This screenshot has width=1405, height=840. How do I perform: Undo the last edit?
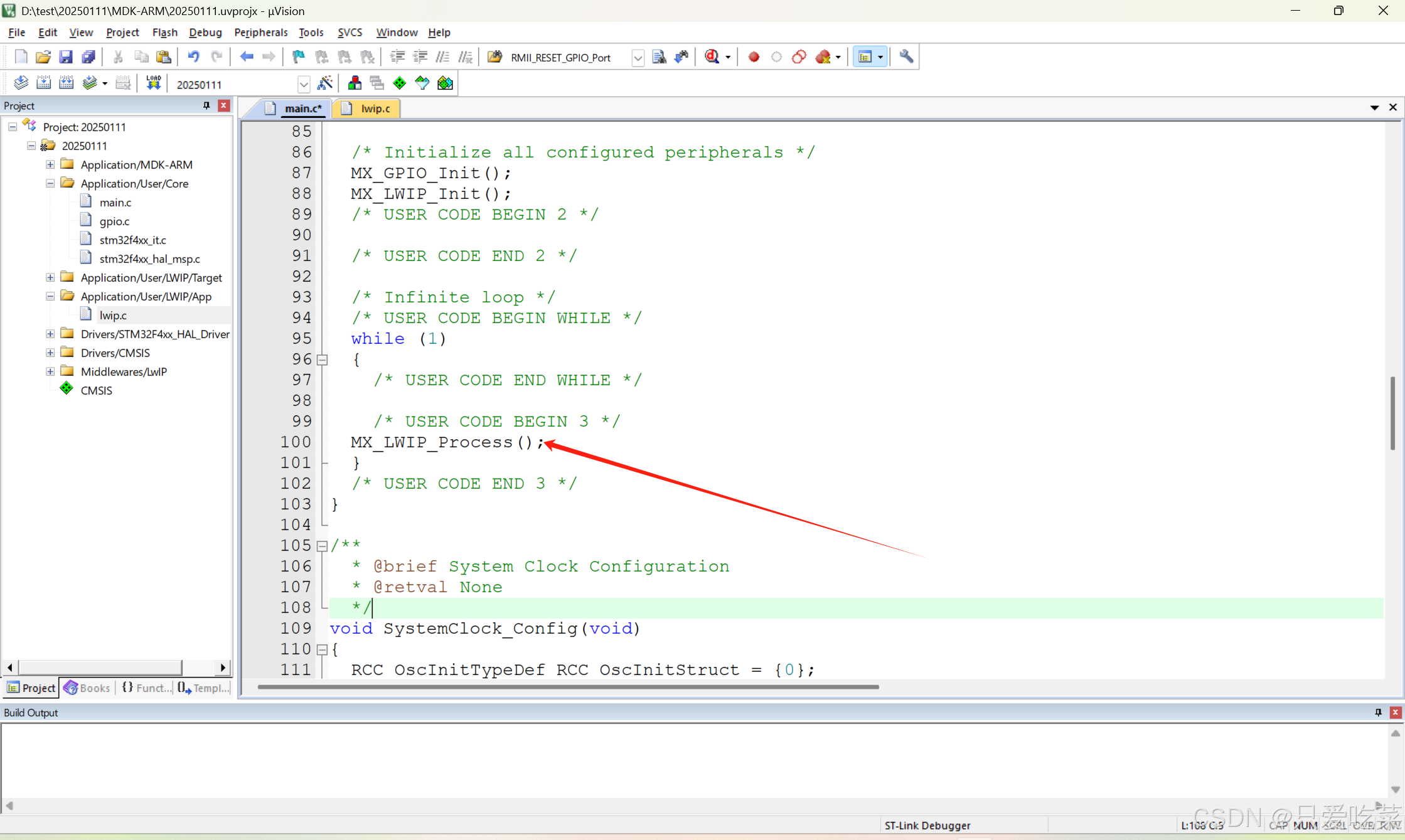193,56
